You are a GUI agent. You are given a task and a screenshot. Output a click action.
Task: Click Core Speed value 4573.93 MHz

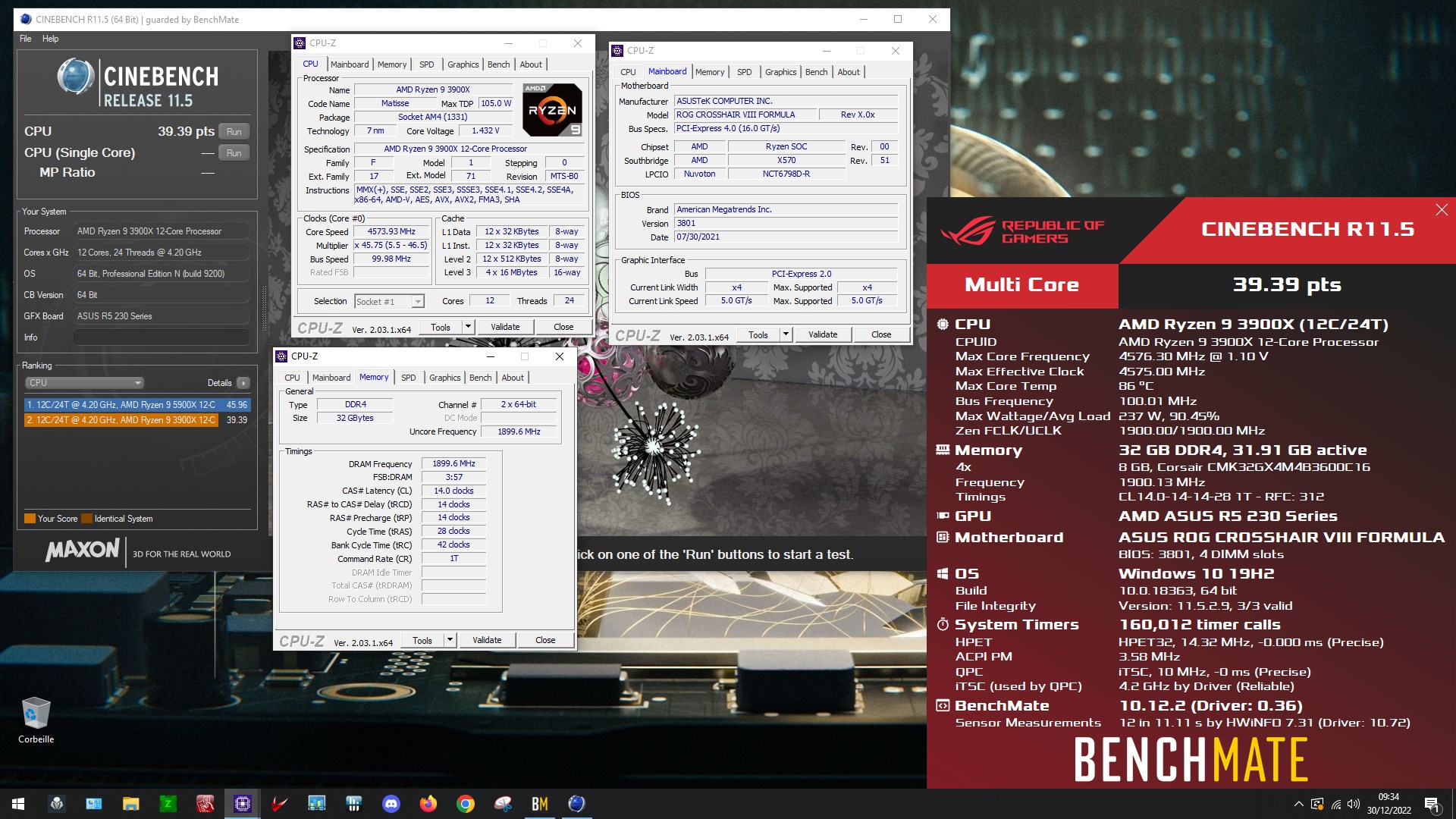(391, 232)
